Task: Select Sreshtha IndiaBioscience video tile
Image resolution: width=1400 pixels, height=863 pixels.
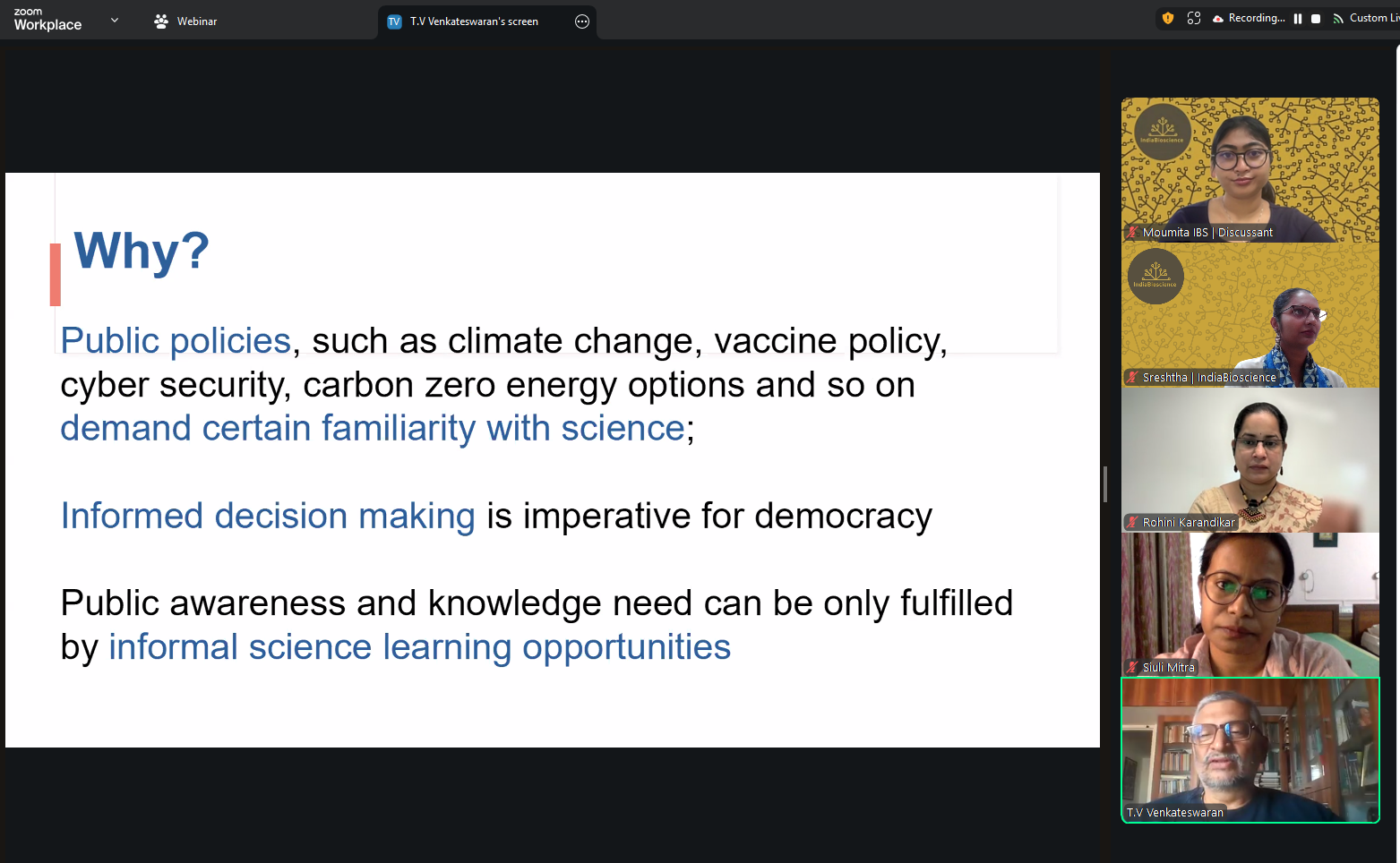Action: click(1250, 315)
